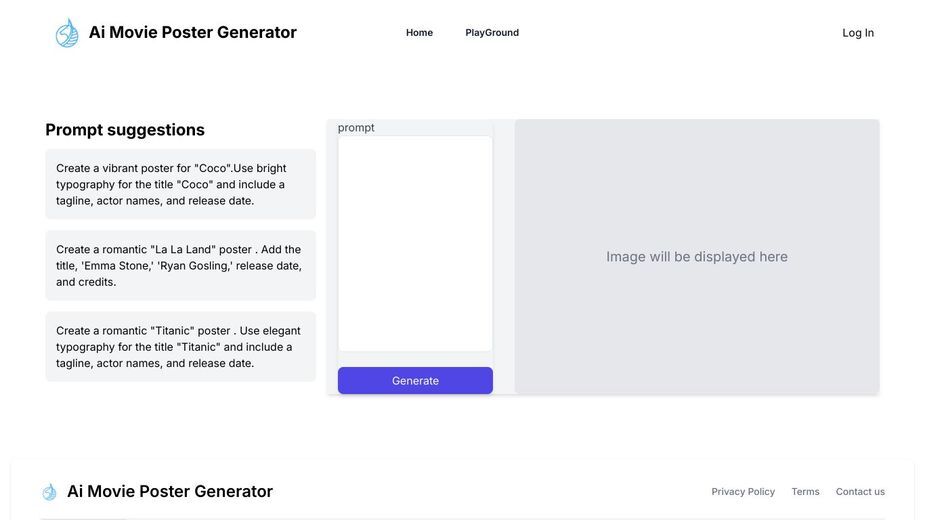Screen dimensions: 925x520
Task: Click the footer bird logo icon
Action: [x=50, y=492]
